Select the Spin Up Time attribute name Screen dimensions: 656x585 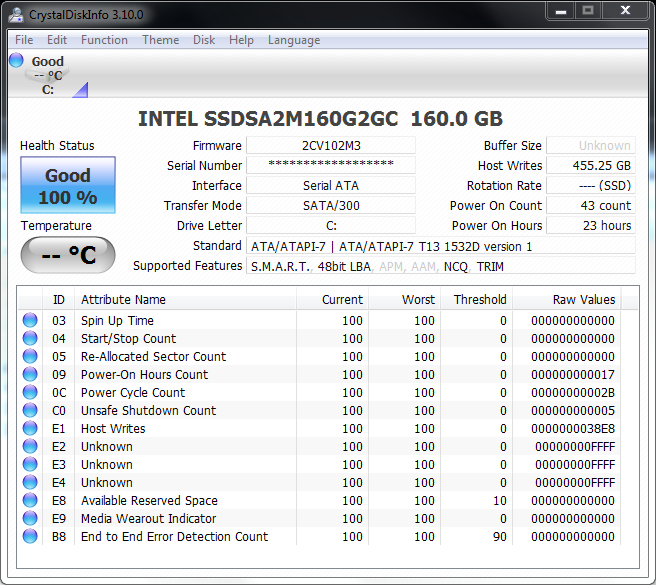point(117,321)
